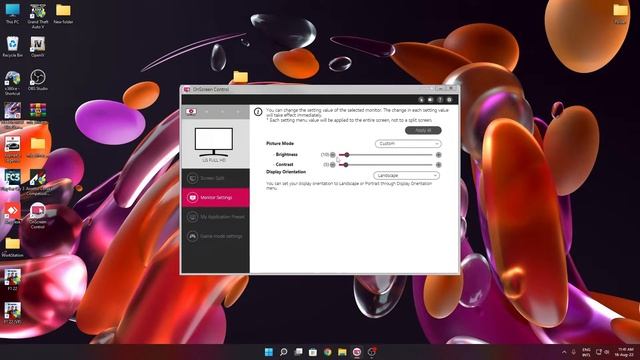Open This PC desktop icon
Image resolution: width=640 pixels, height=360 pixels.
pyautogui.click(x=12, y=14)
